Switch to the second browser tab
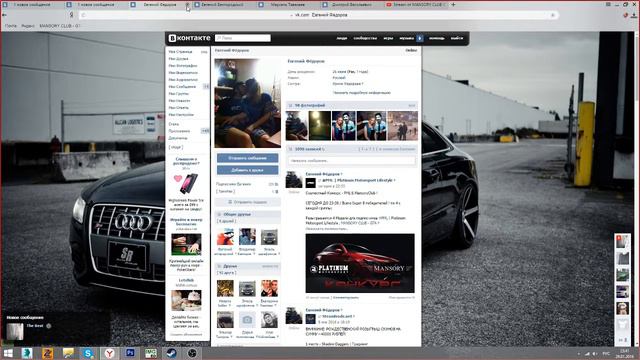The height and width of the screenshot is (360, 640). coord(96,4)
